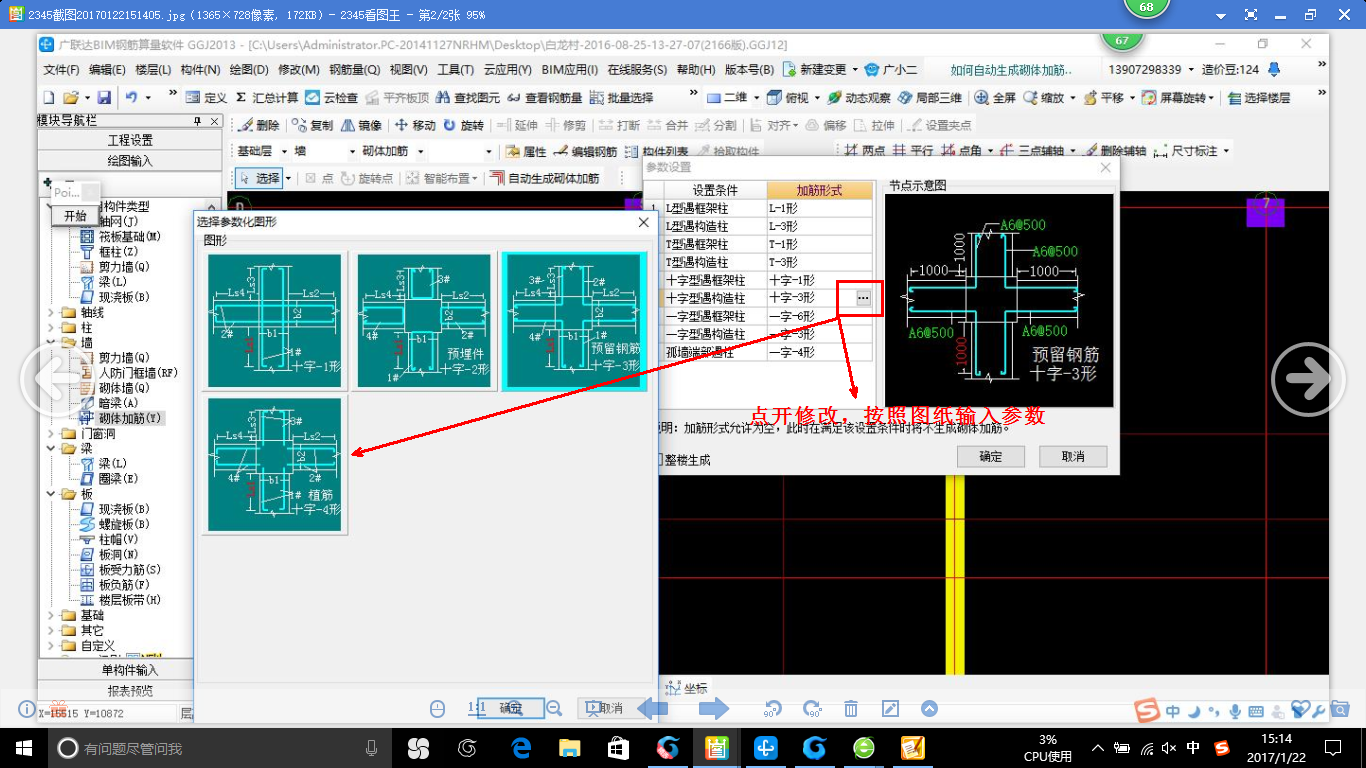
Task: Click the 定义 (Define) toolbar icon
Action: tap(207, 98)
